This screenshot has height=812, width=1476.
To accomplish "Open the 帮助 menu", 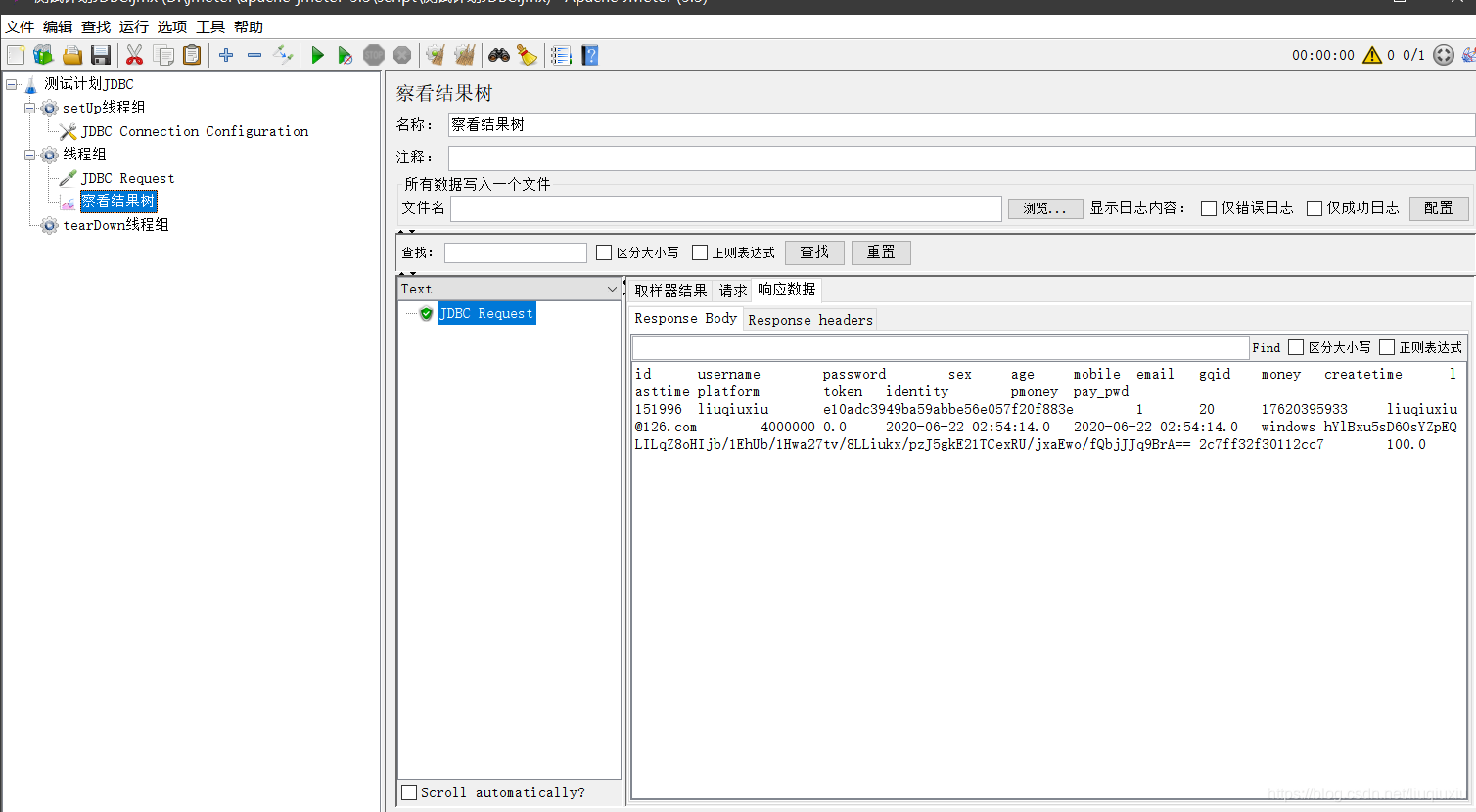I will [249, 27].
